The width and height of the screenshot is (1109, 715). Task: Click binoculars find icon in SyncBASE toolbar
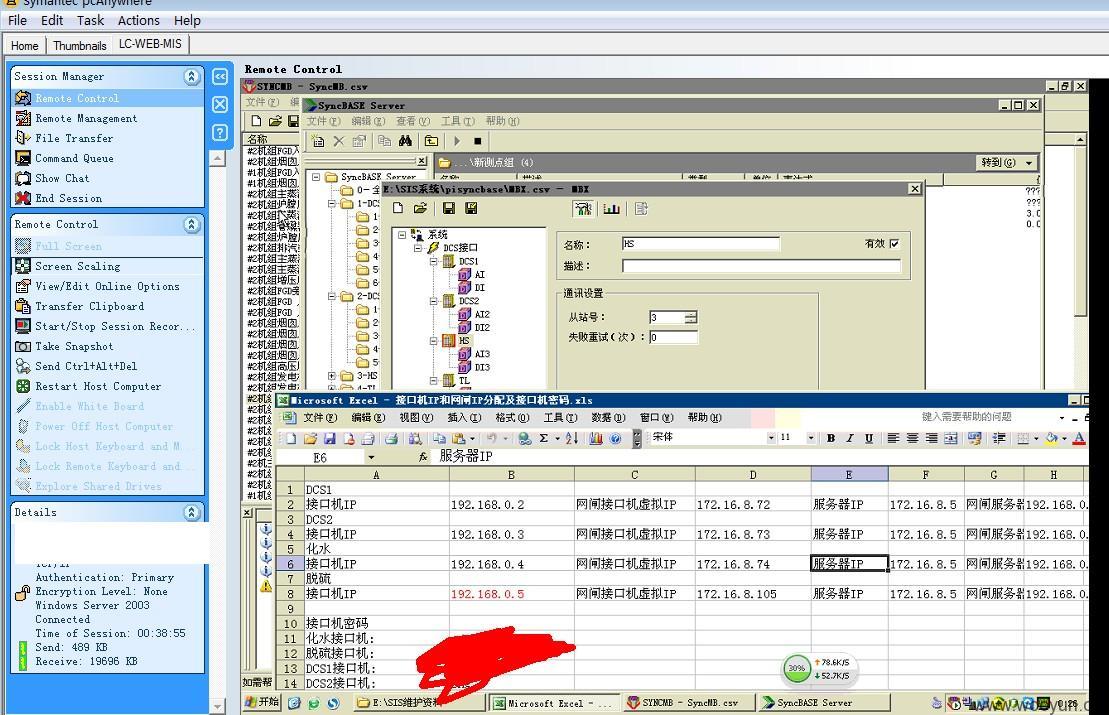point(405,141)
